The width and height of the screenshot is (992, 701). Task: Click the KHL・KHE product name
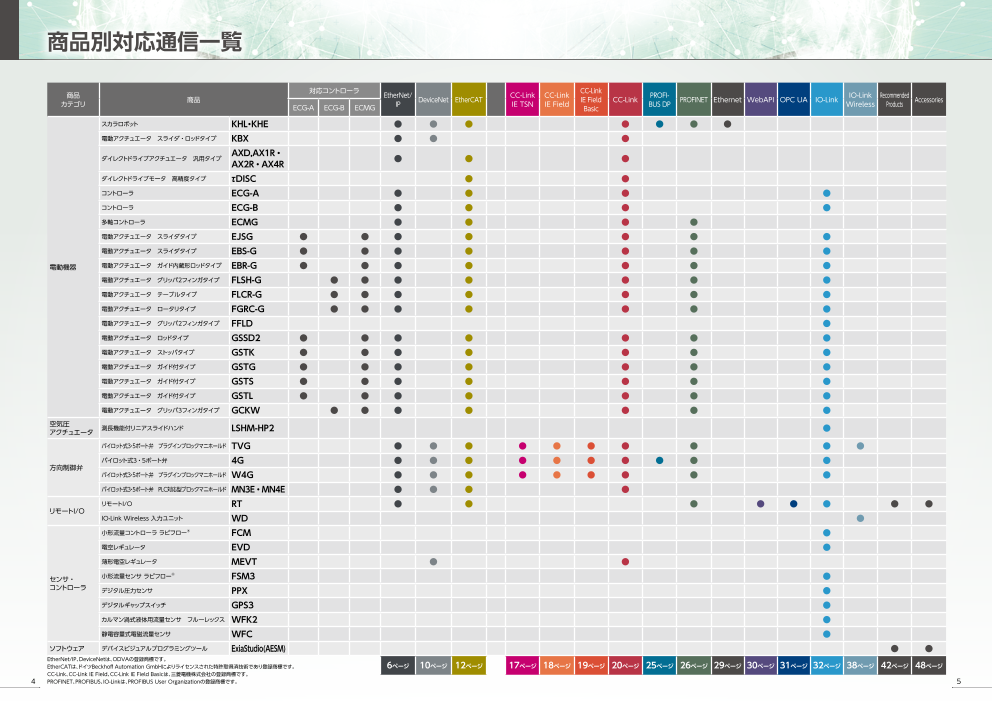tap(250, 124)
